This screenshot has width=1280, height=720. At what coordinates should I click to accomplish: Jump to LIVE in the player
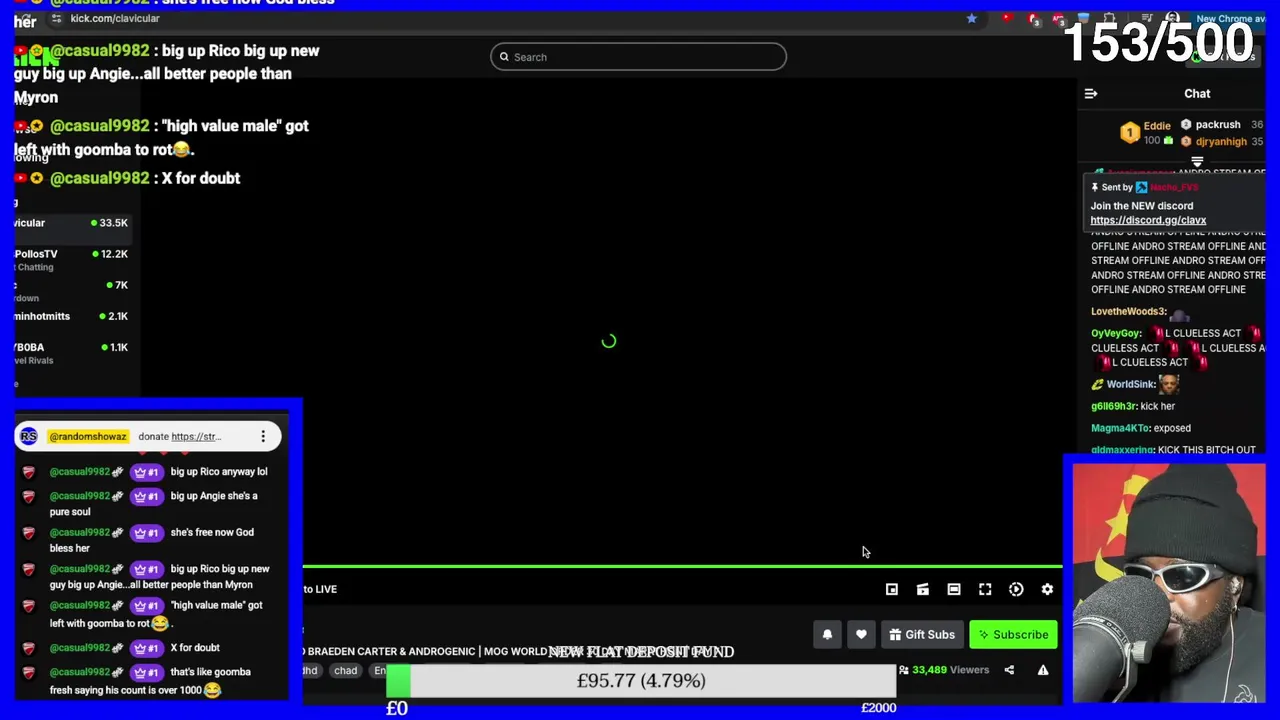click(x=320, y=589)
